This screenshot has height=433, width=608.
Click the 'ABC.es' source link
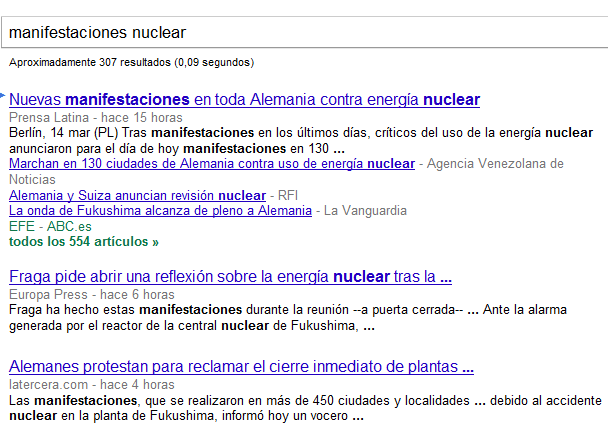coord(69,226)
